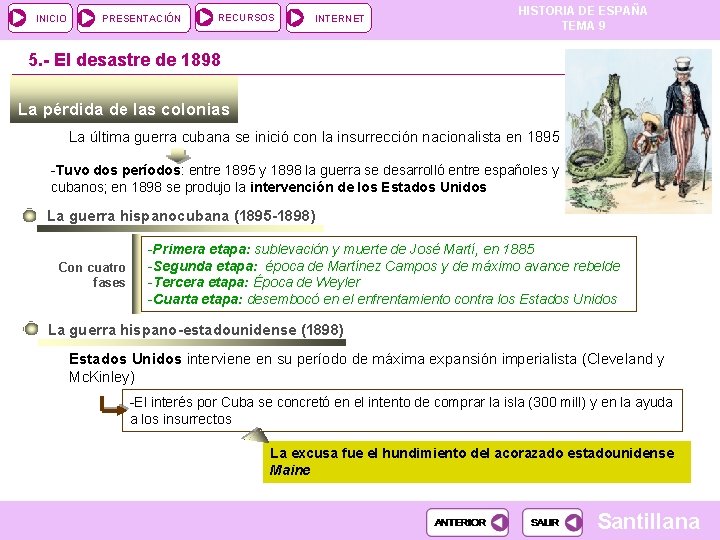Click the 'TEMA 9' header label
Image resolution: width=720 pixels, height=540 pixels.
pos(584,26)
